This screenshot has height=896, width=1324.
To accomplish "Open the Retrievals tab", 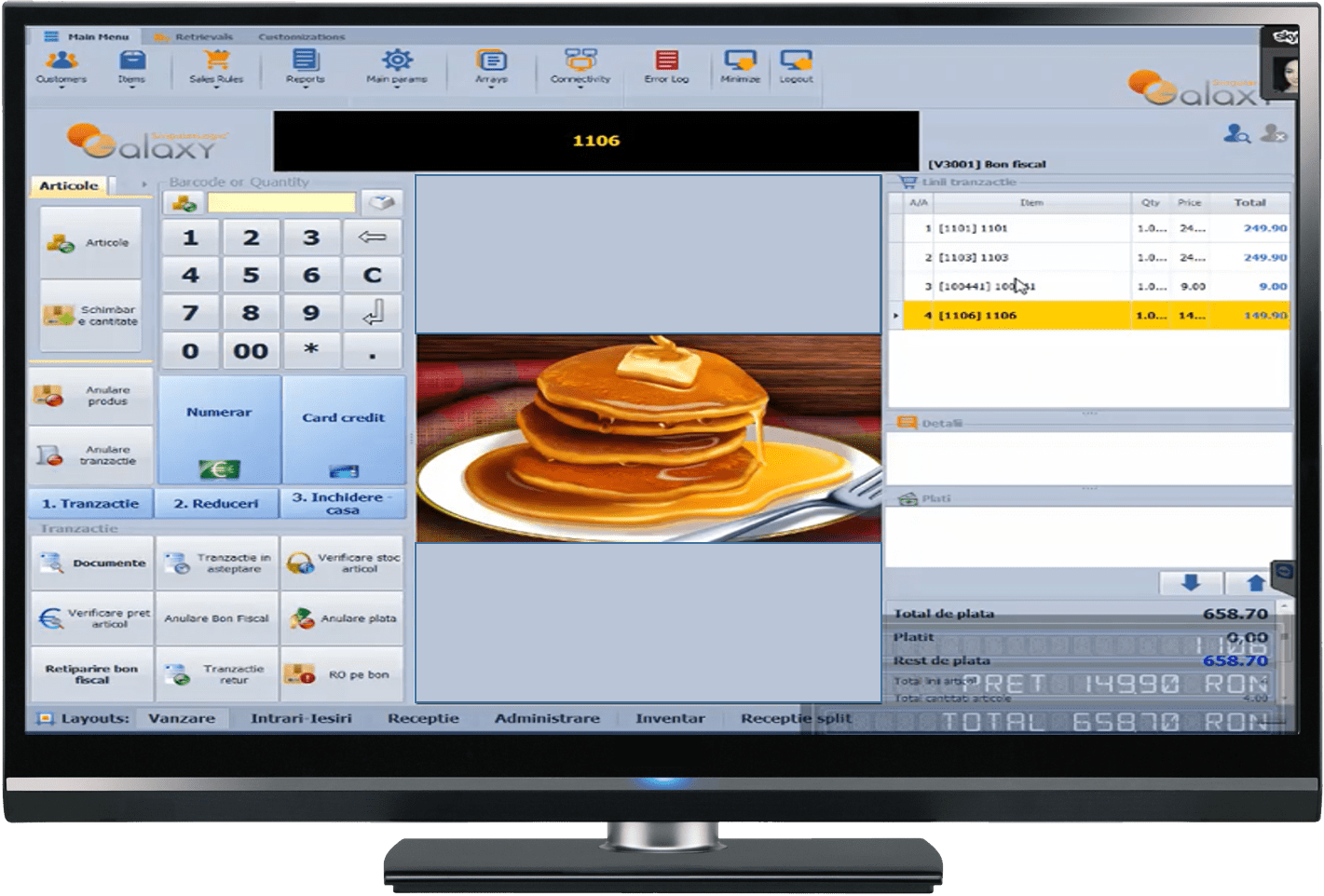I will click(194, 36).
